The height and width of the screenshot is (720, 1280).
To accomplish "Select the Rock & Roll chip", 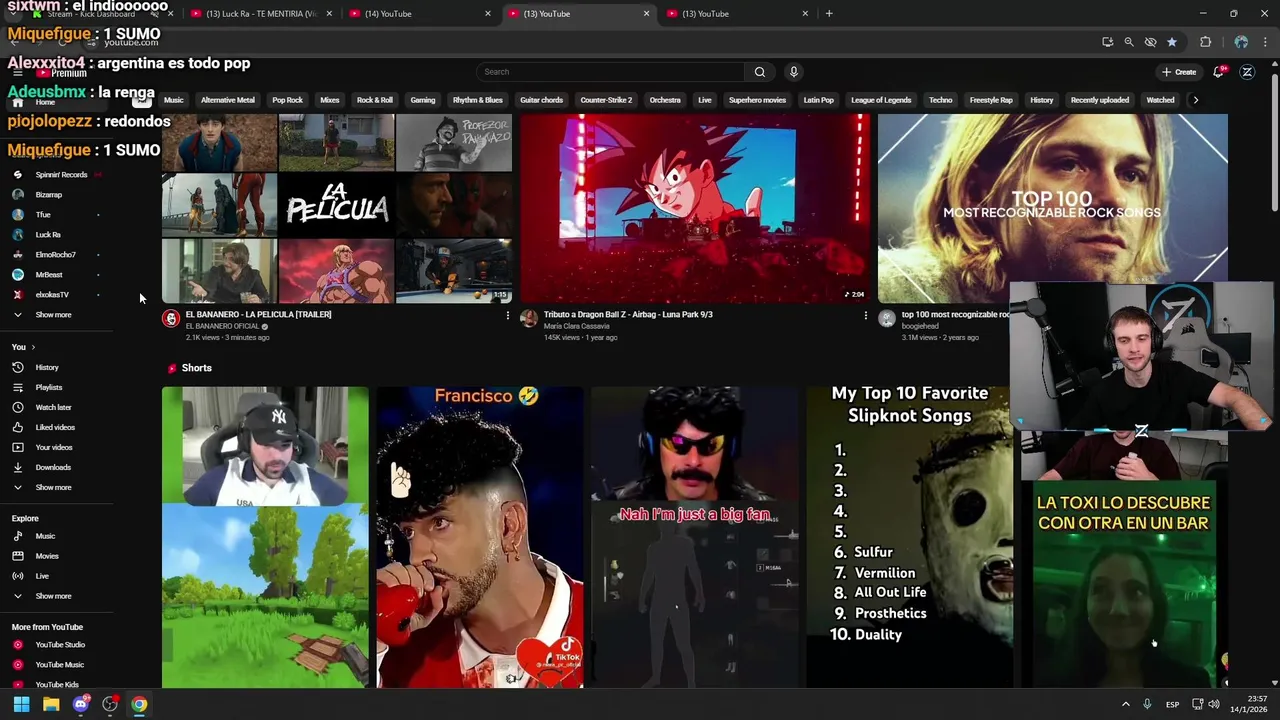I will [x=375, y=100].
